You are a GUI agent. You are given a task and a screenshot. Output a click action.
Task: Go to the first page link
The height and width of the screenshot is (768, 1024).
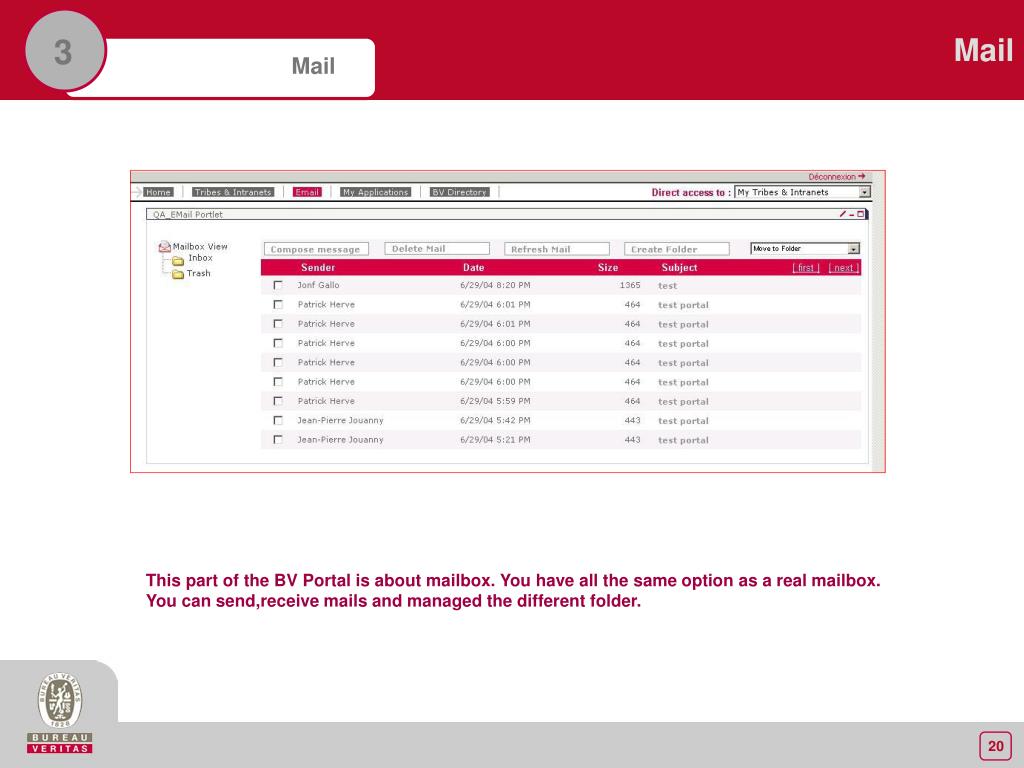click(806, 268)
